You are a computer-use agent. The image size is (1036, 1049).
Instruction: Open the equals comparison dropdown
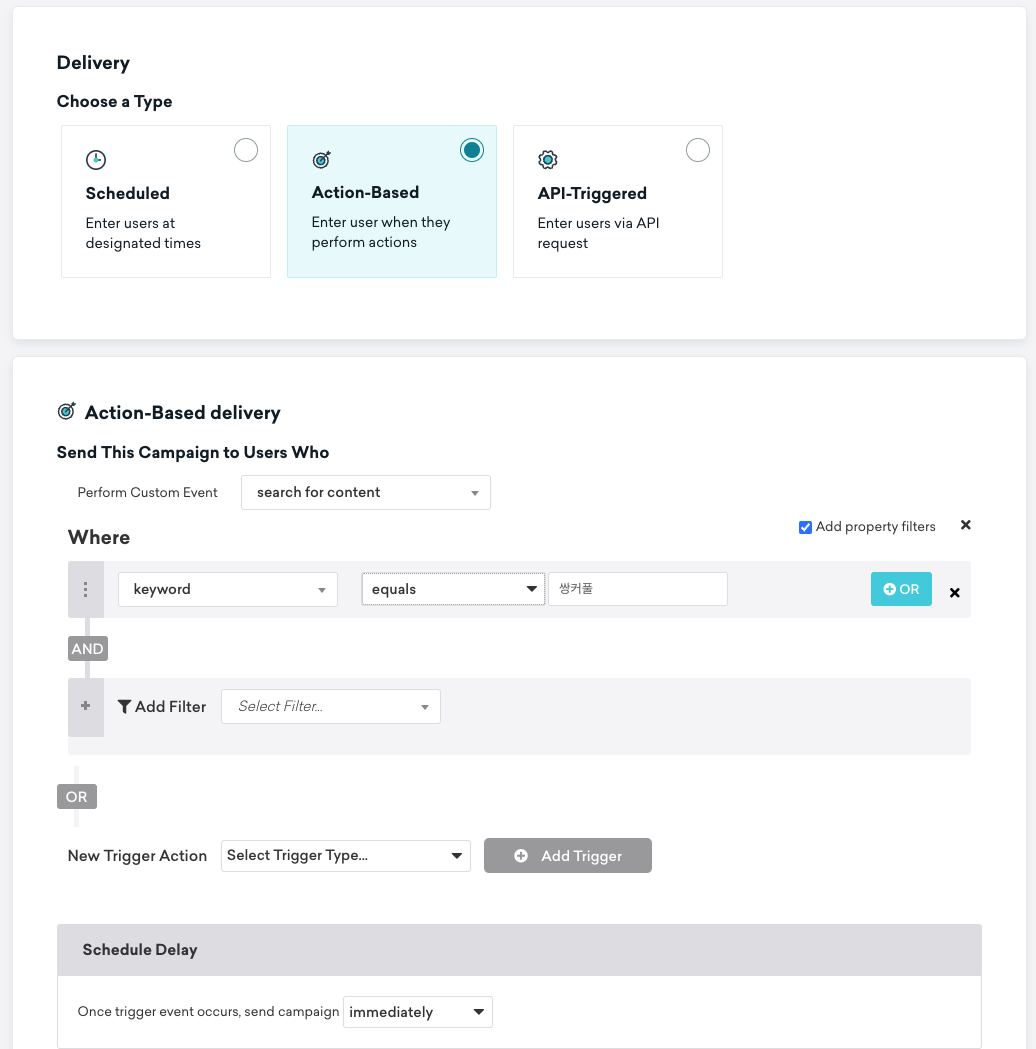[x=453, y=589]
